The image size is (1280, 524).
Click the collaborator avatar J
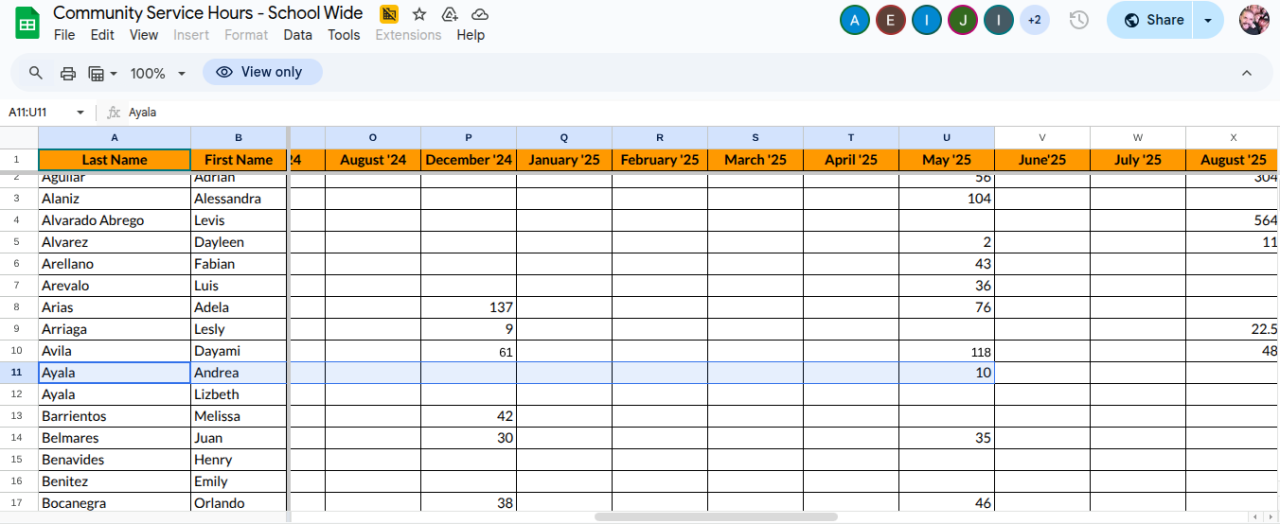pos(962,20)
